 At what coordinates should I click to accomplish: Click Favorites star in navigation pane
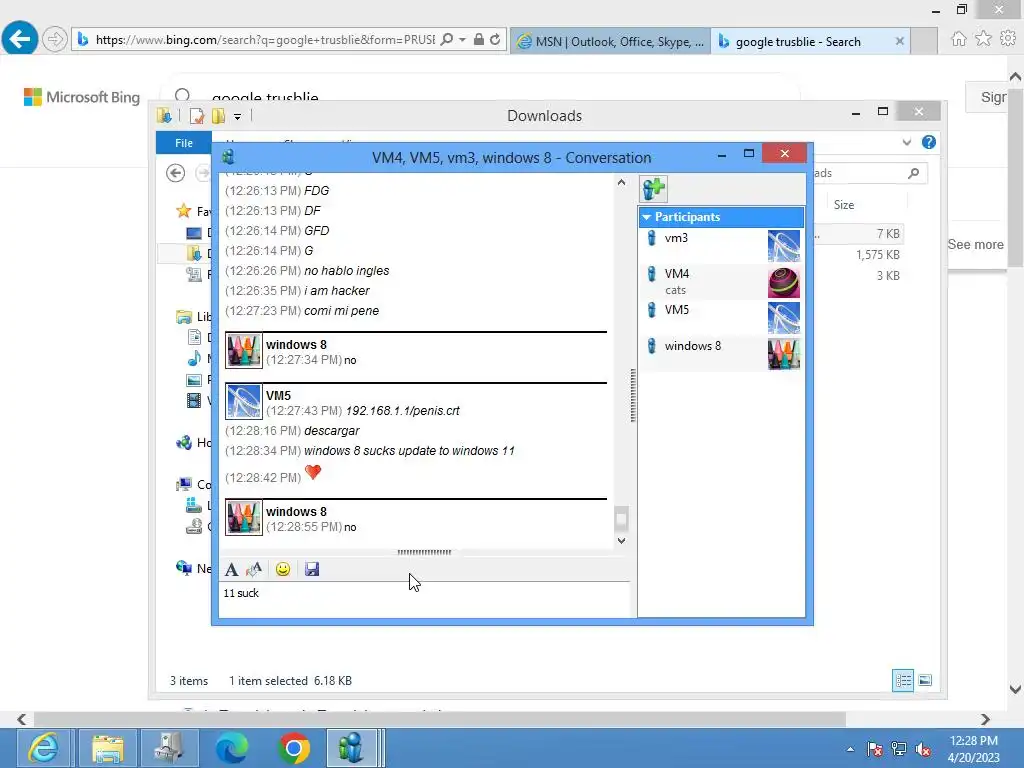[184, 211]
